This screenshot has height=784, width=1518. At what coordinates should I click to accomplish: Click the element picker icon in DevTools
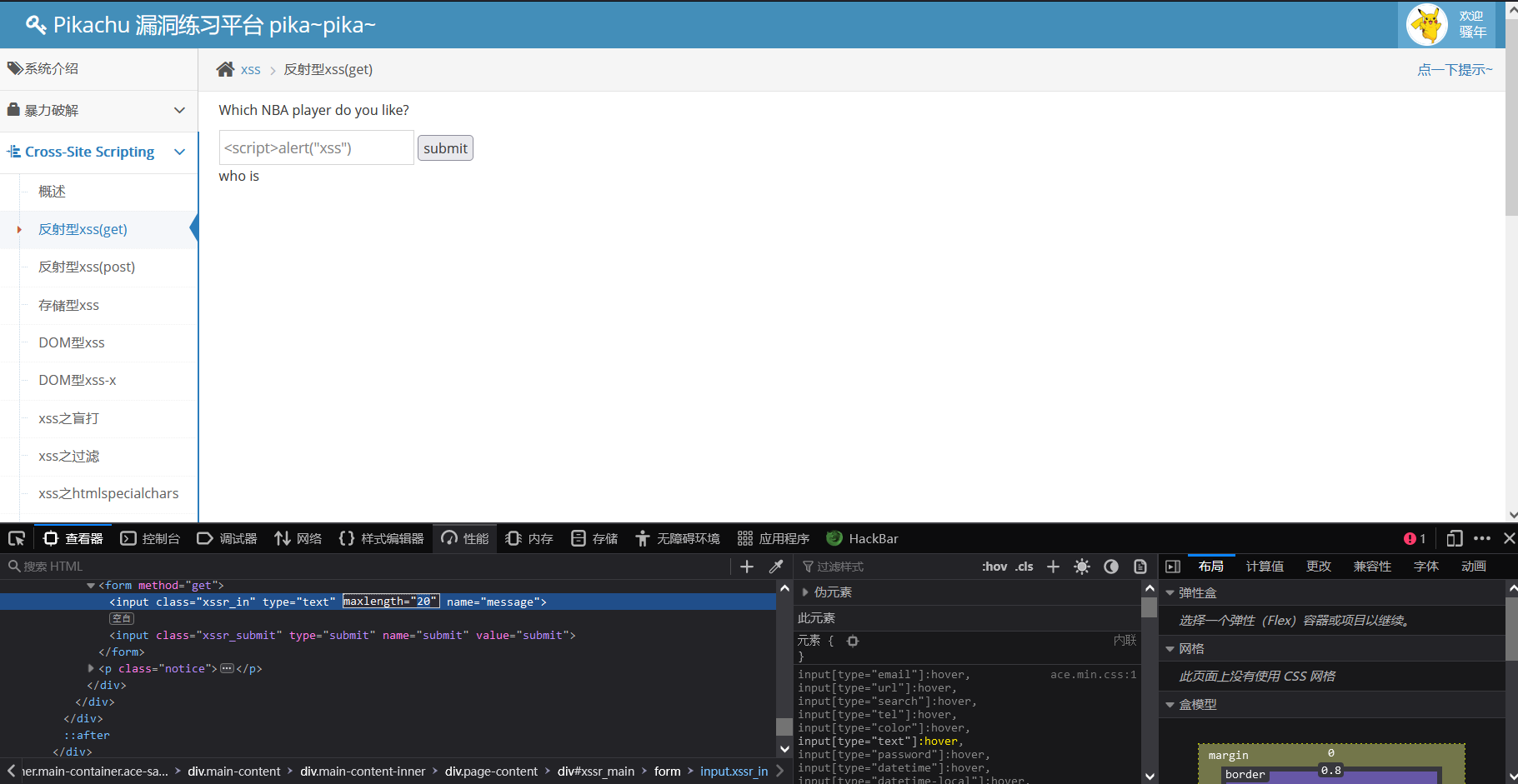[x=17, y=538]
